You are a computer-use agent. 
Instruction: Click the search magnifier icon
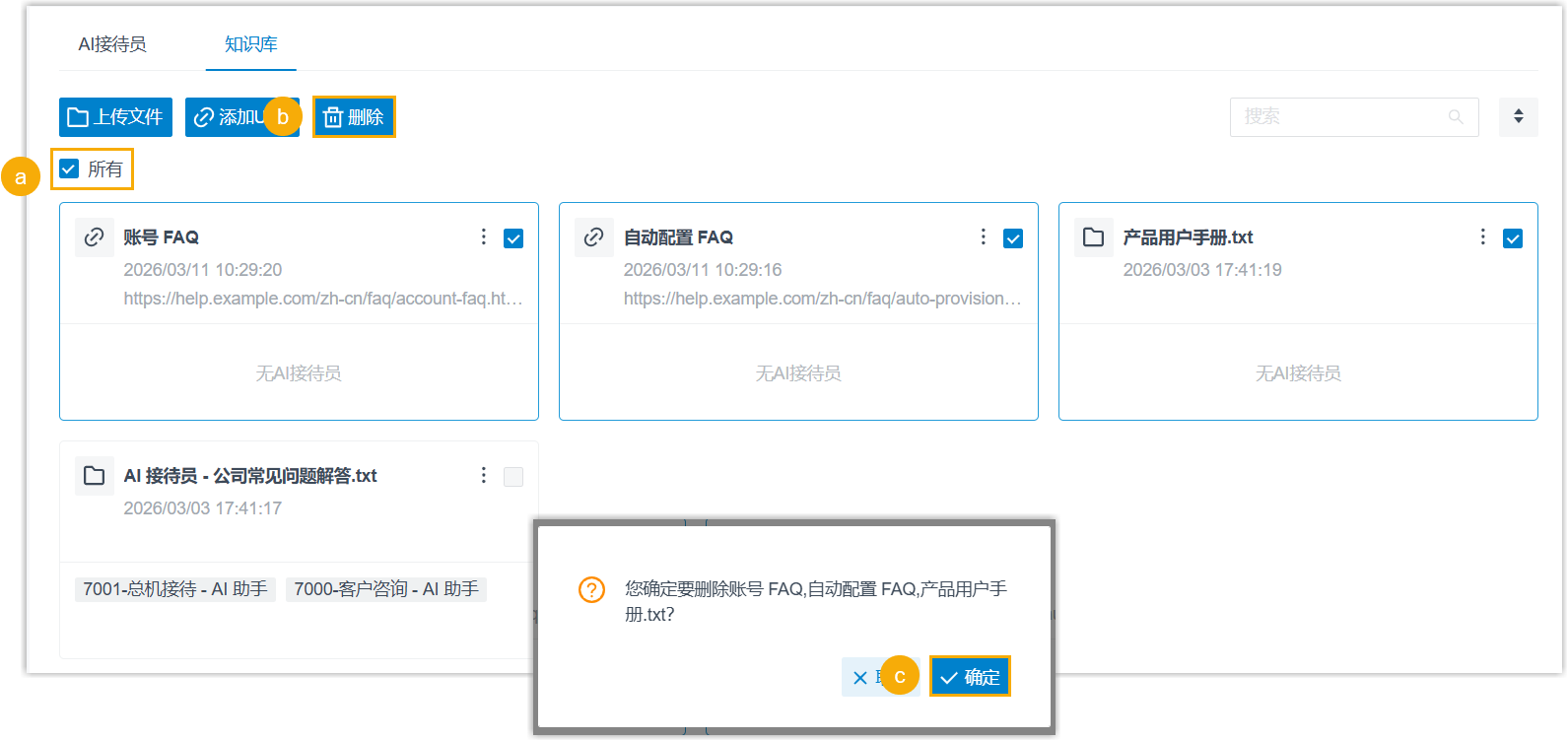coord(1456,117)
